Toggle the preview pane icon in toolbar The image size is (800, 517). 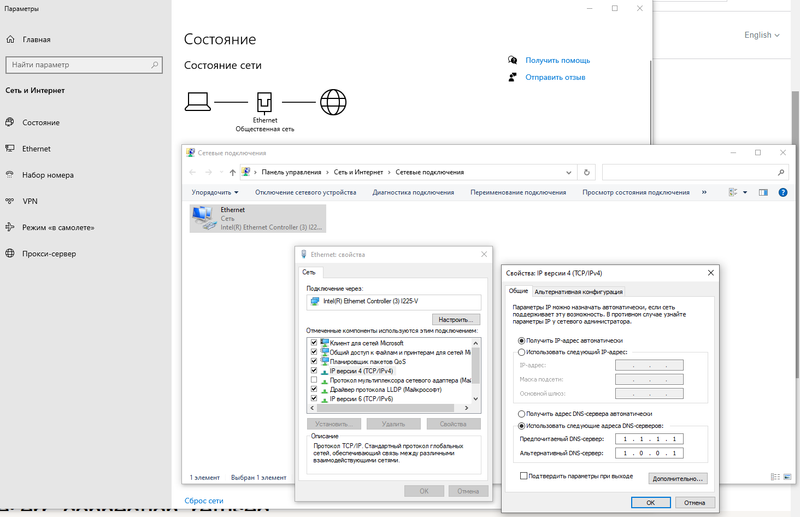762,192
